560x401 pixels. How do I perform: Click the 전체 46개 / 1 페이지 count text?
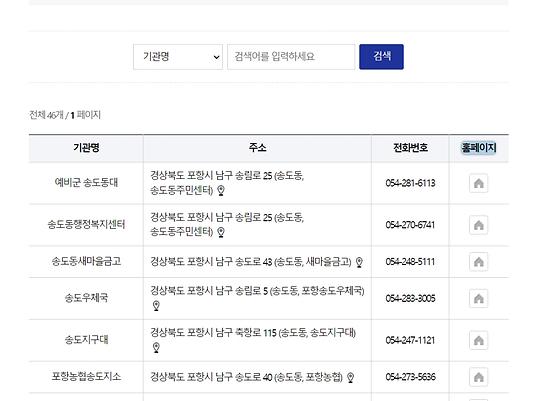coord(65,115)
